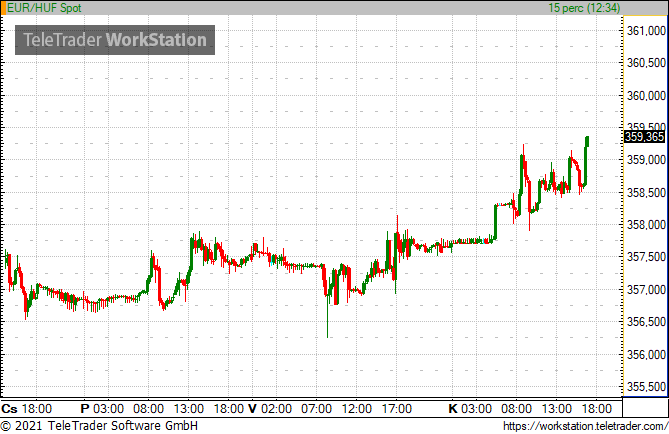
Task: Click the 357,000 price axis label
Action: 646,290
